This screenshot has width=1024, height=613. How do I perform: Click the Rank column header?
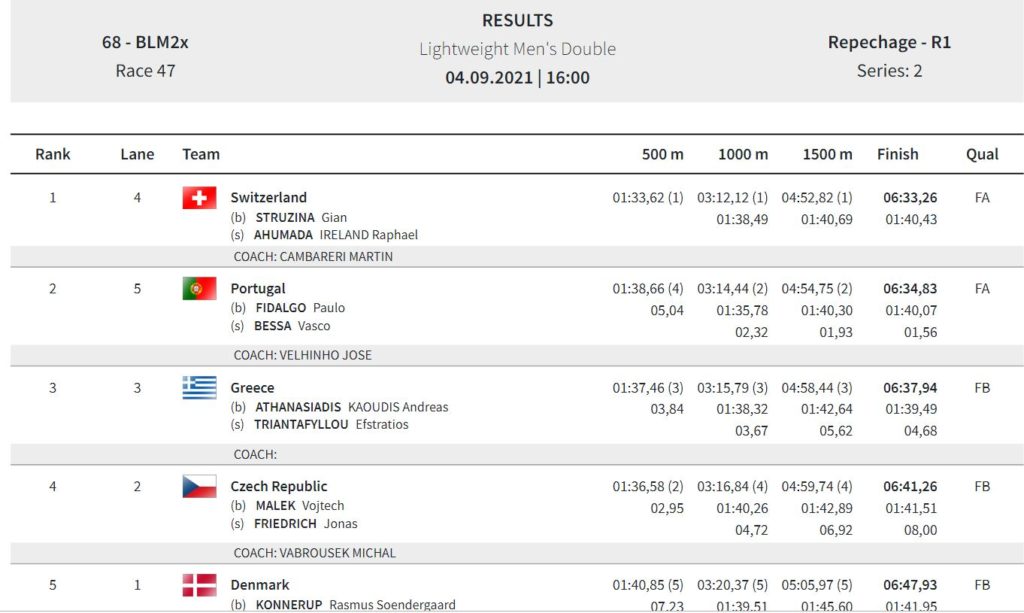point(53,154)
